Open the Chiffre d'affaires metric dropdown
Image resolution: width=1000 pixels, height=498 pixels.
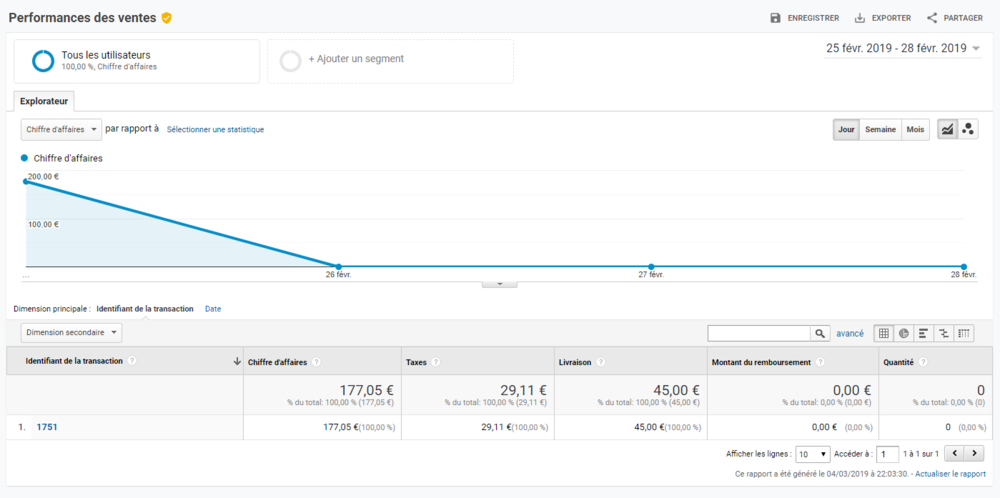pos(61,129)
